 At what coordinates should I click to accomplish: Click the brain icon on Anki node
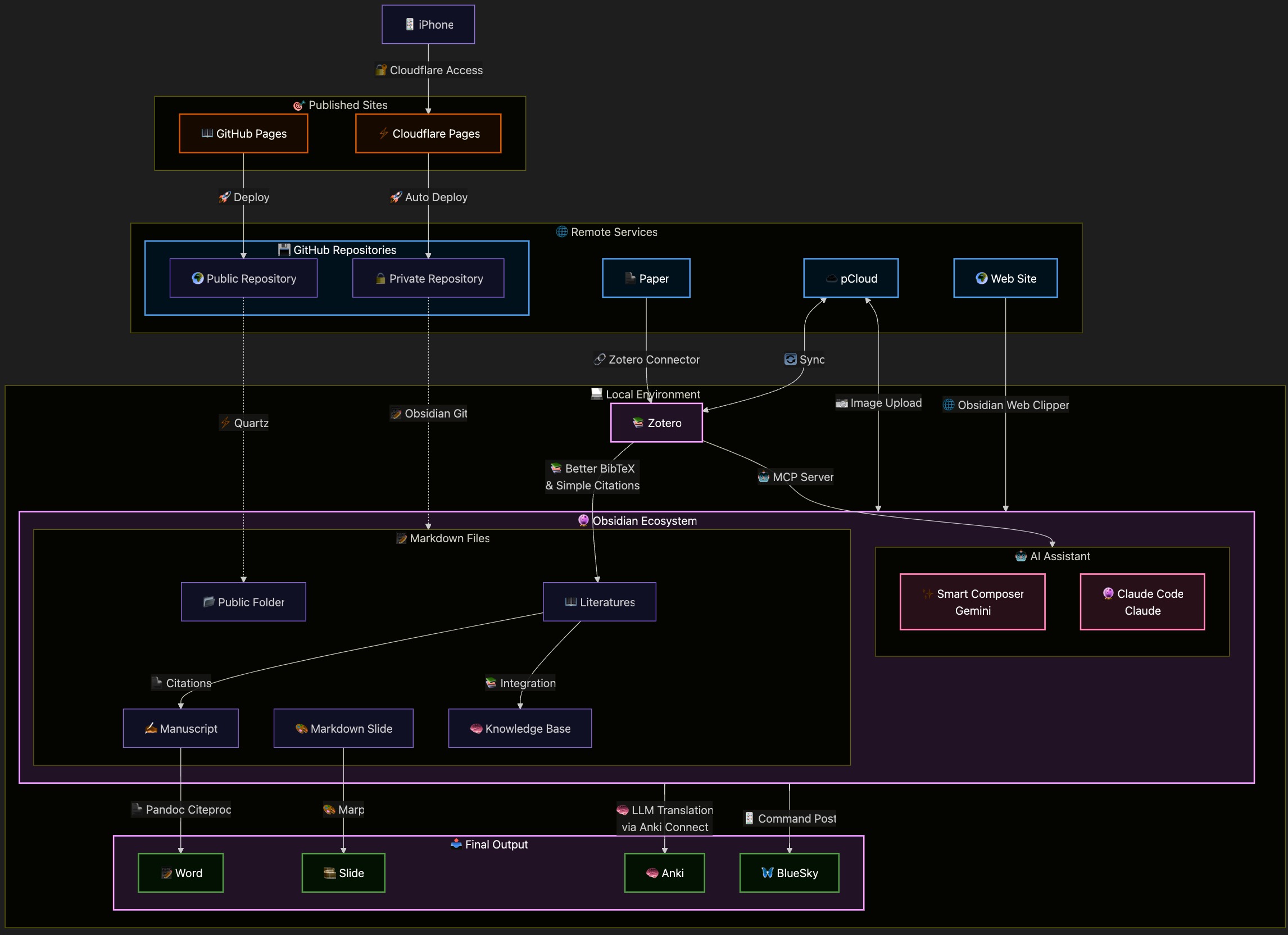click(652, 873)
